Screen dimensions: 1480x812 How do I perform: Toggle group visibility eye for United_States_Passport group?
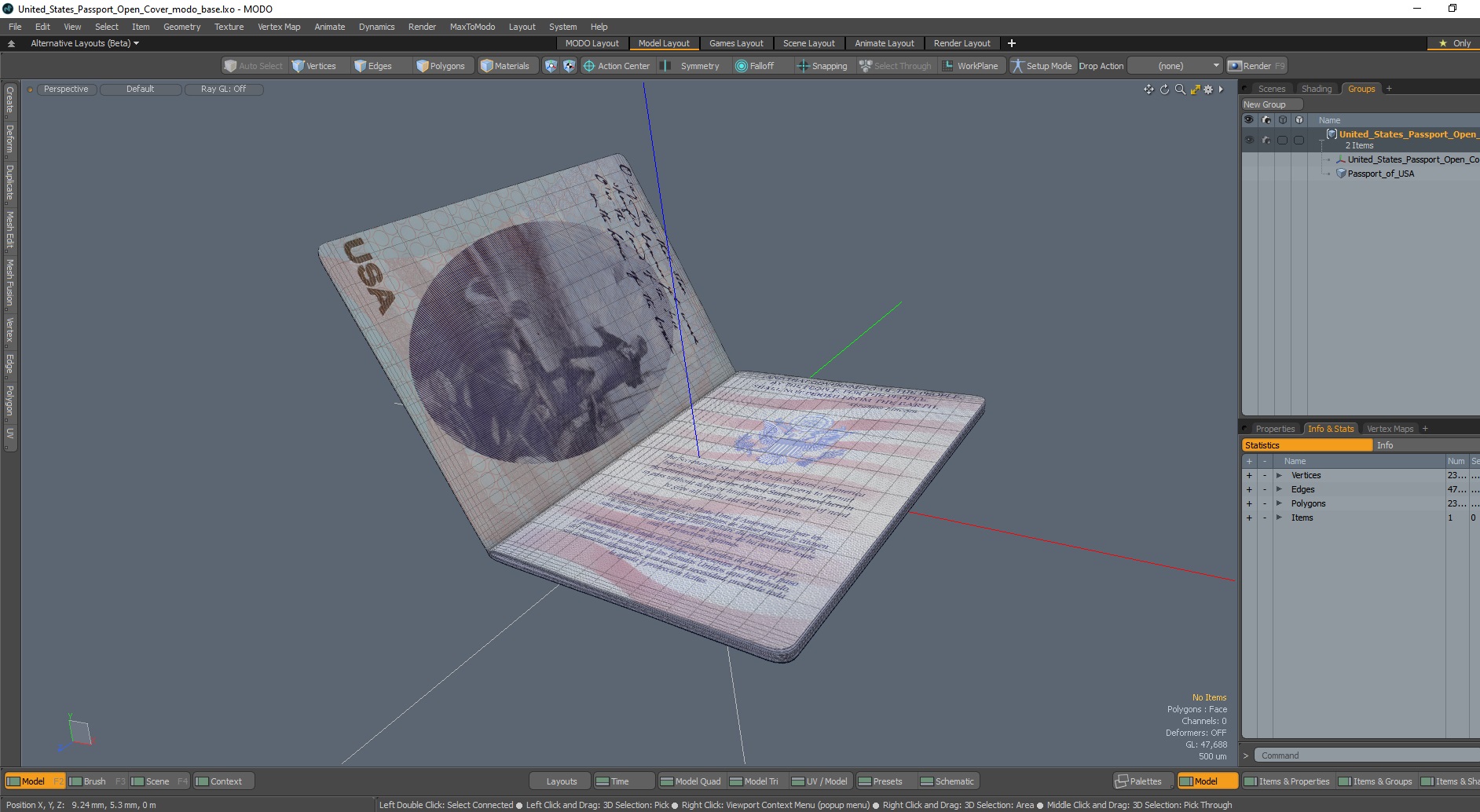[x=1249, y=140]
